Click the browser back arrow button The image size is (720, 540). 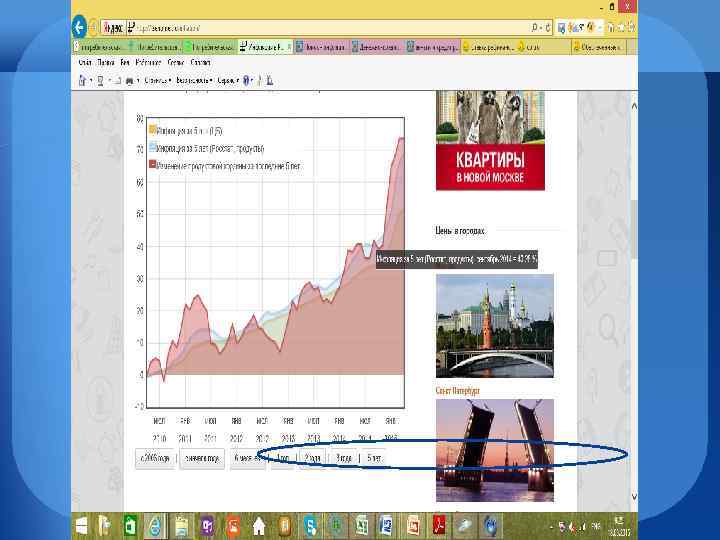79,28
